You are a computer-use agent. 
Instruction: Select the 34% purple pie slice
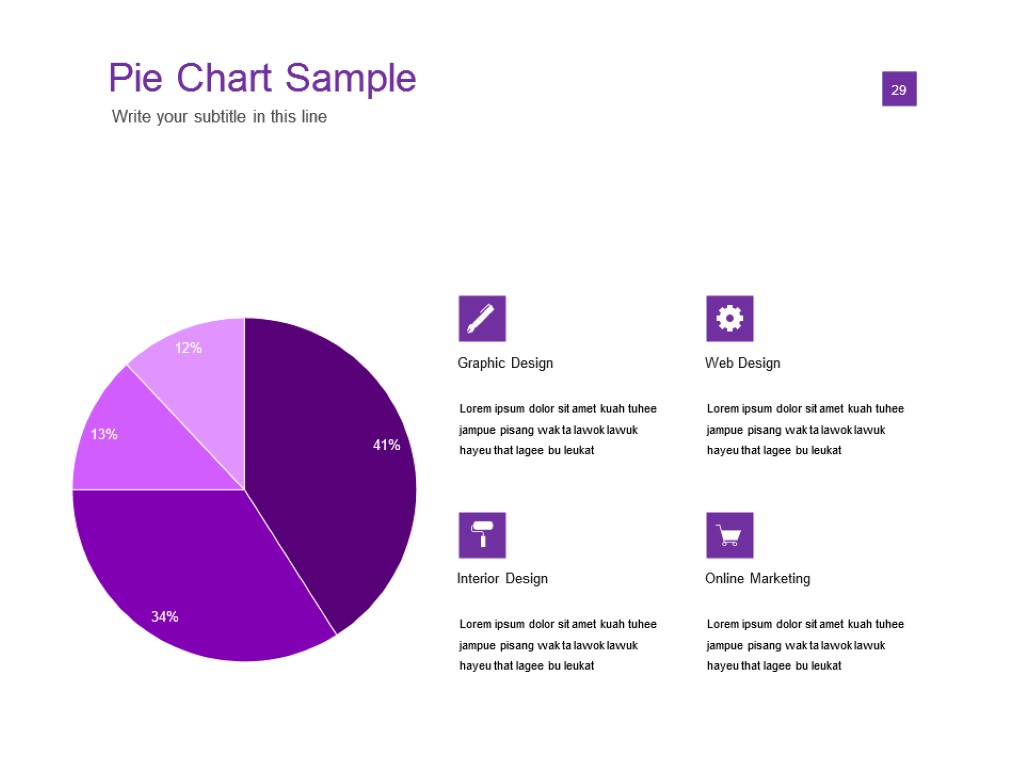200,570
